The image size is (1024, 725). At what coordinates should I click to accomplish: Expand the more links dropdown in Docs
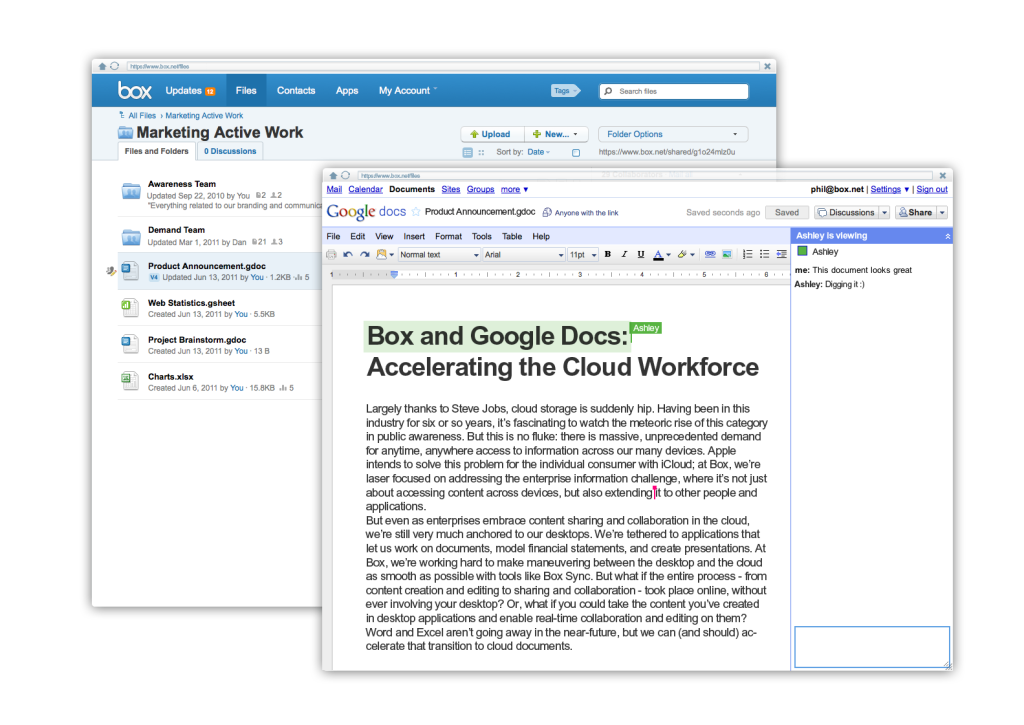tap(515, 189)
